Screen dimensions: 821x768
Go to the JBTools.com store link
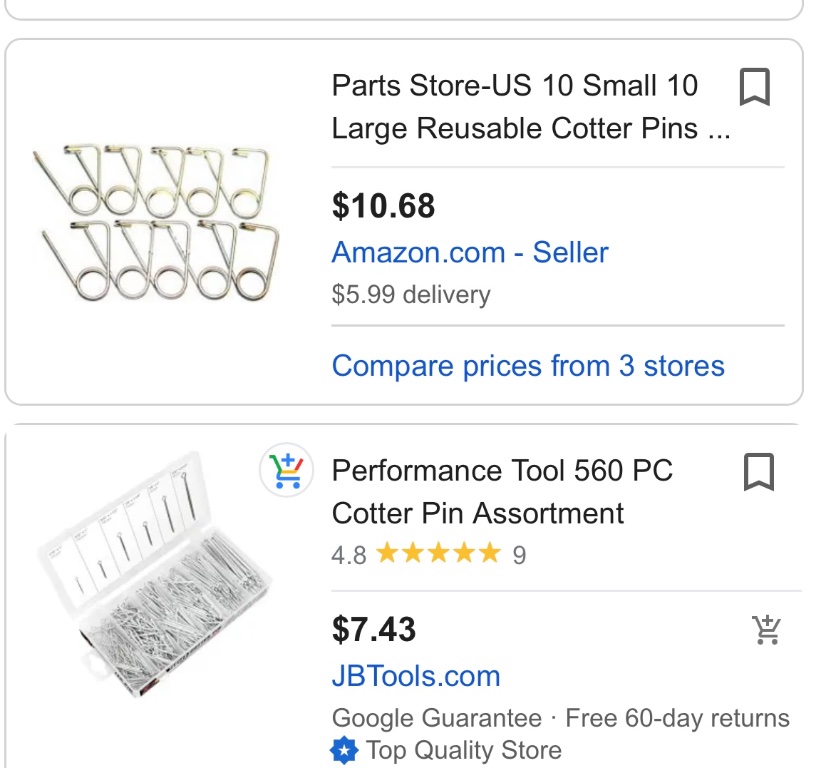[416, 676]
